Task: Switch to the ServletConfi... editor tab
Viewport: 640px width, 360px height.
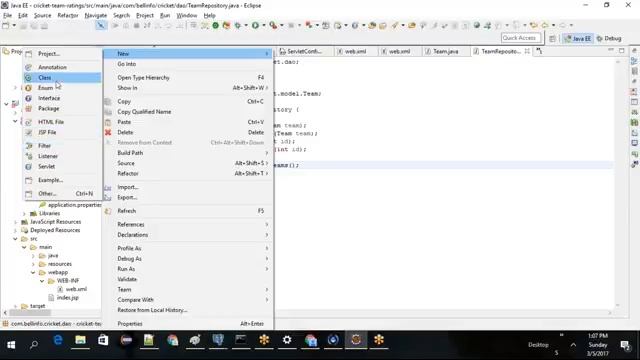Action: click(301, 51)
